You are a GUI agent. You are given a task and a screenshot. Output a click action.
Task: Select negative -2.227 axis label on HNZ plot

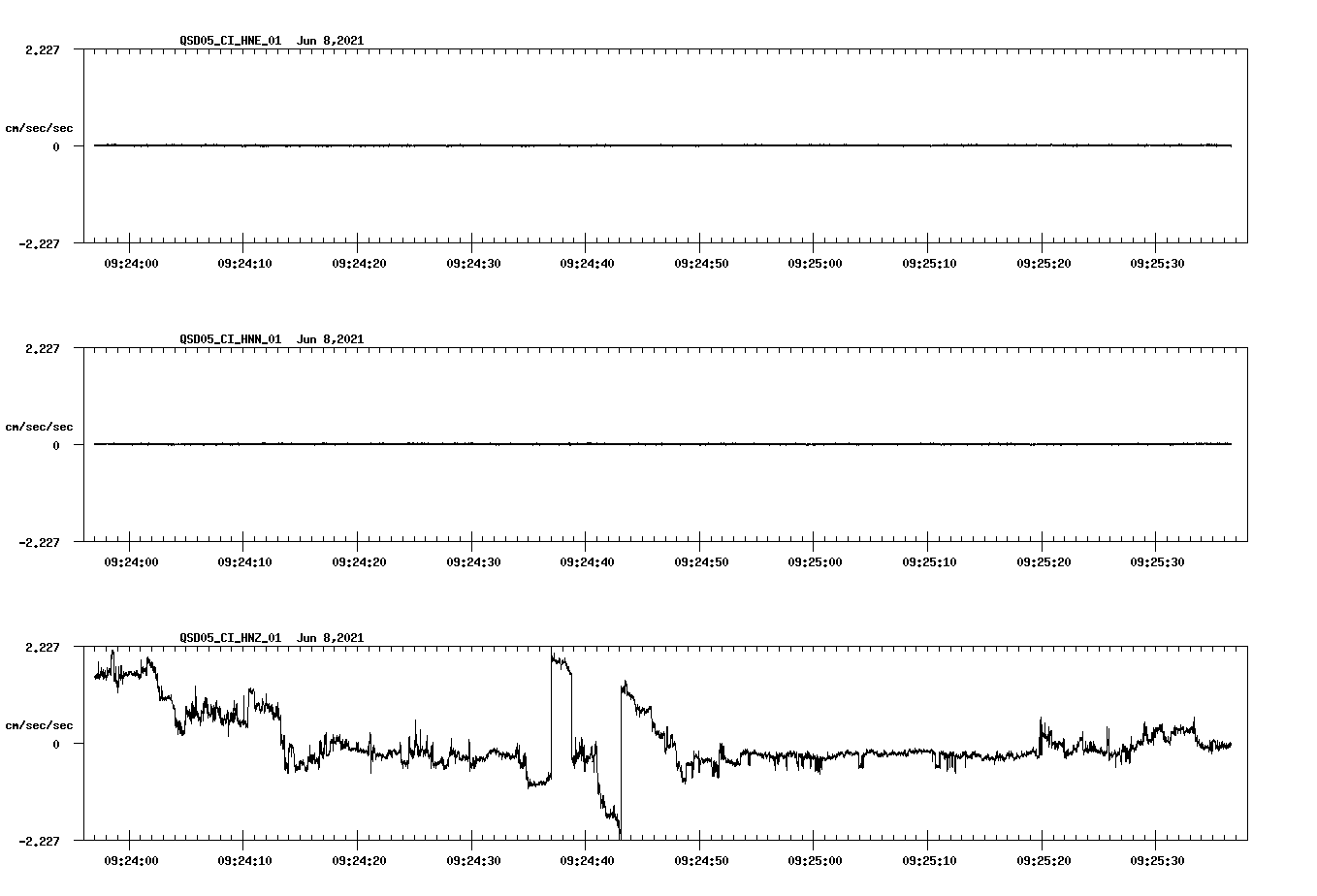pos(39,842)
